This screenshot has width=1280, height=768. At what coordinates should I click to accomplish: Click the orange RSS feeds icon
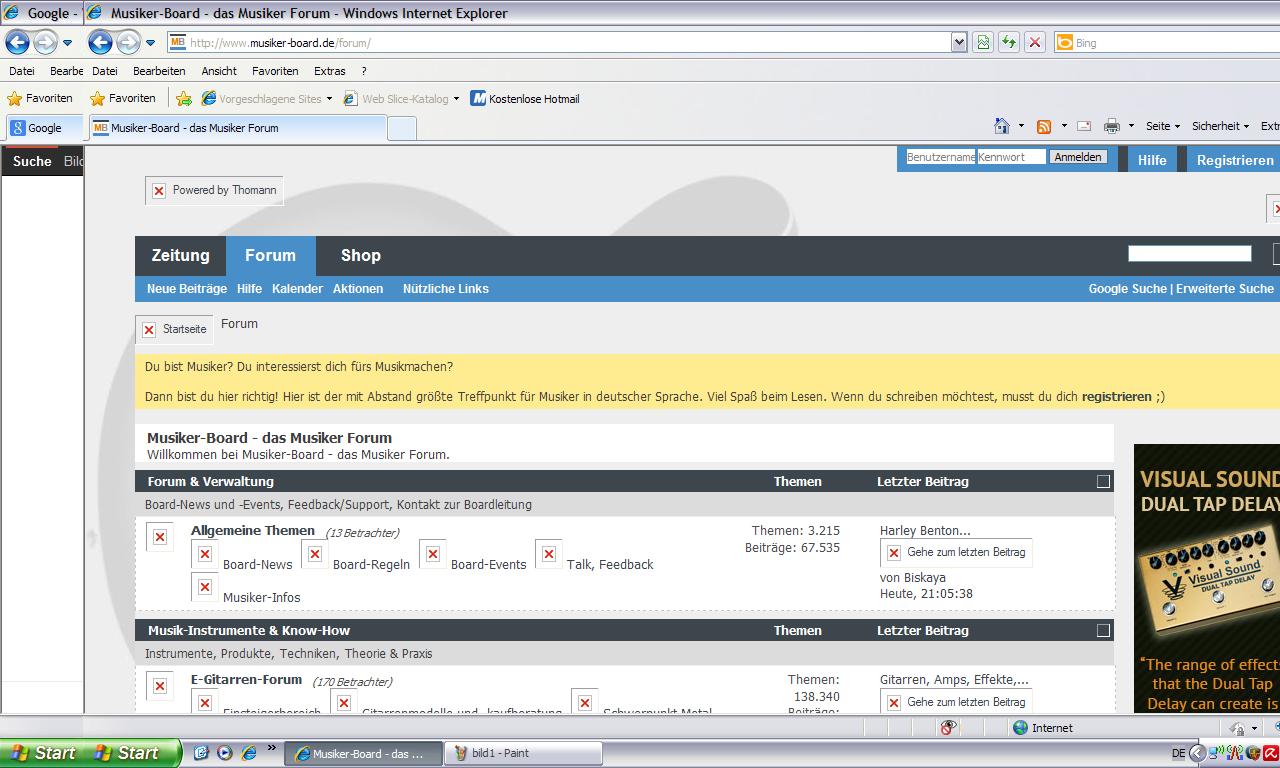pos(1044,126)
